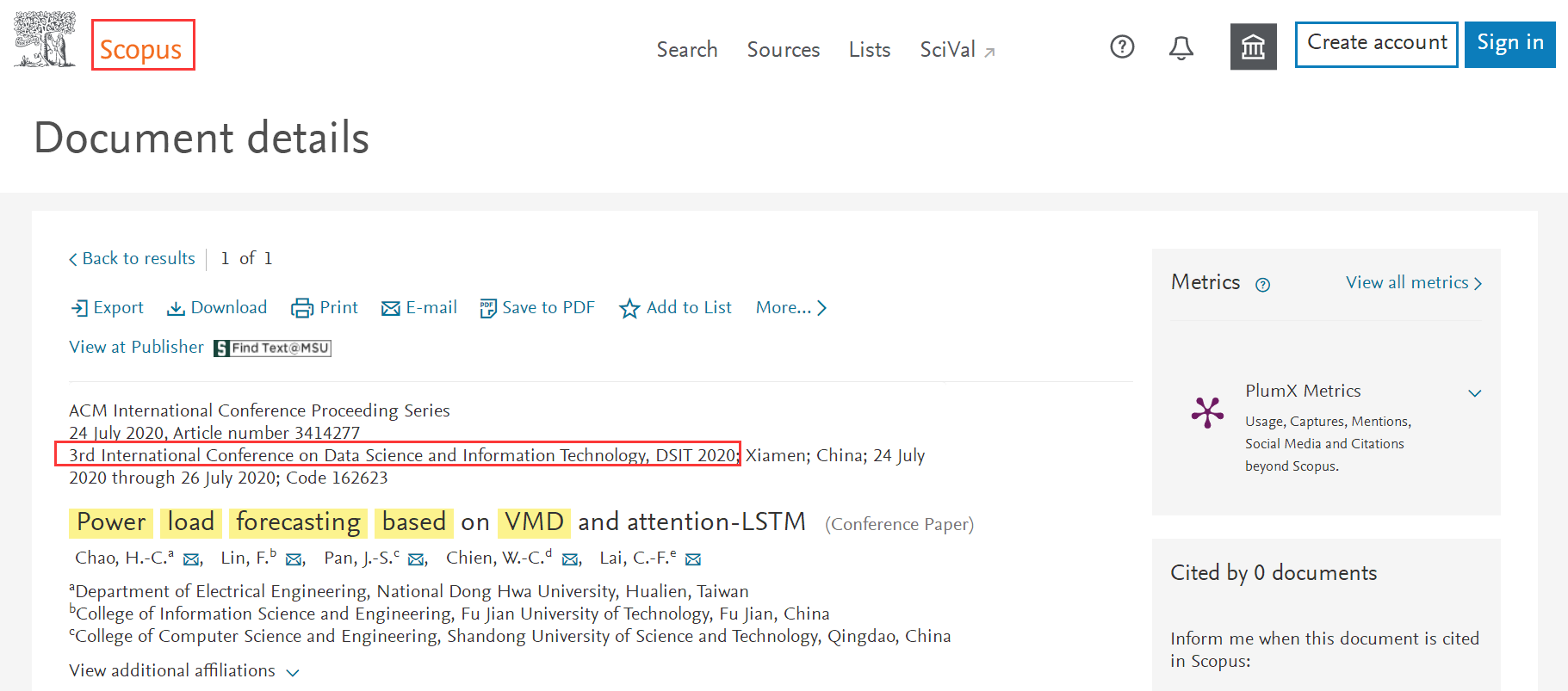Click the Elsevier tree logo
The width and height of the screenshot is (1568, 691).
tap(45, 40)
